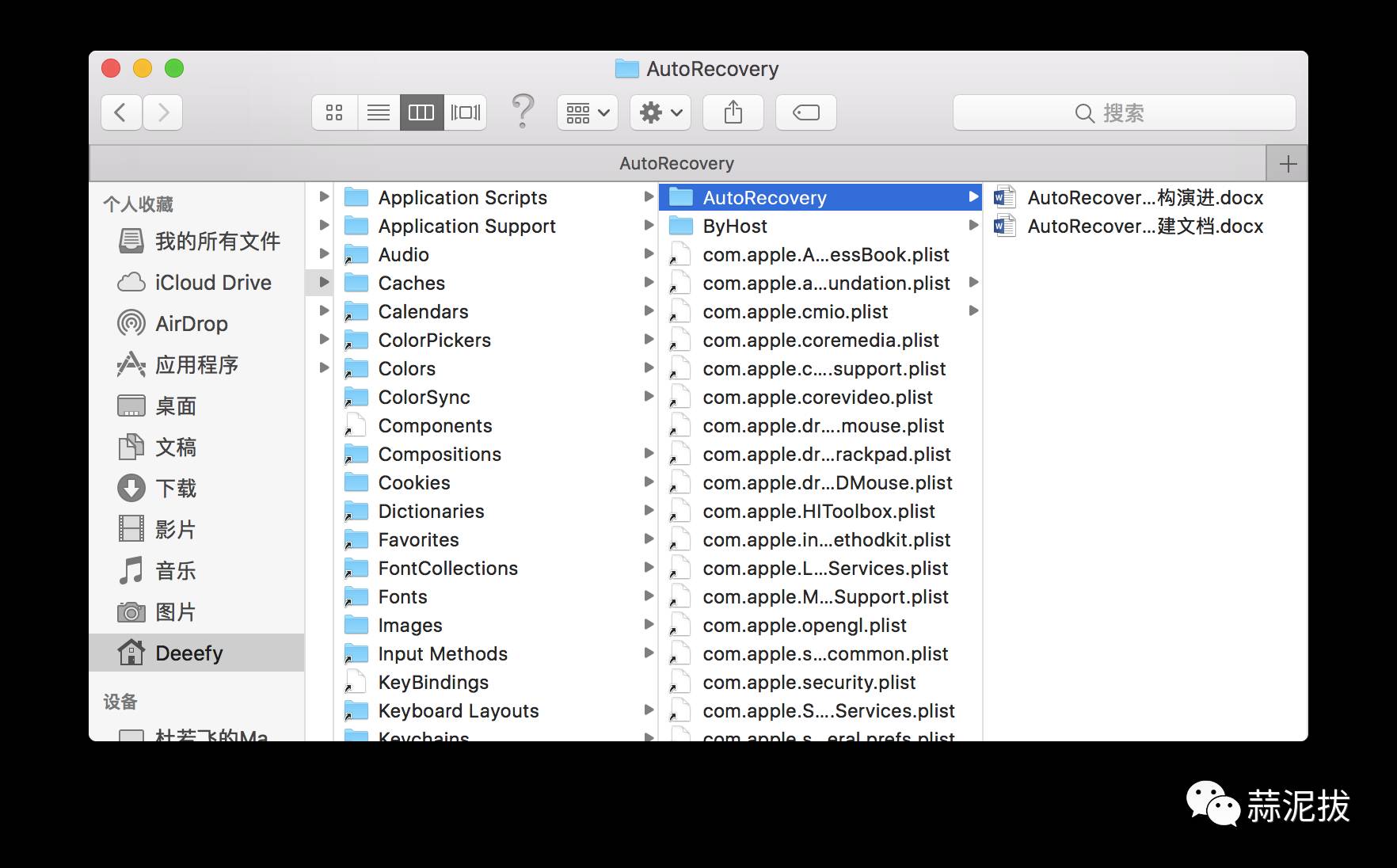Select the AutoRecovery tab
The image size is (1397, 868).
tap(676, 164)
